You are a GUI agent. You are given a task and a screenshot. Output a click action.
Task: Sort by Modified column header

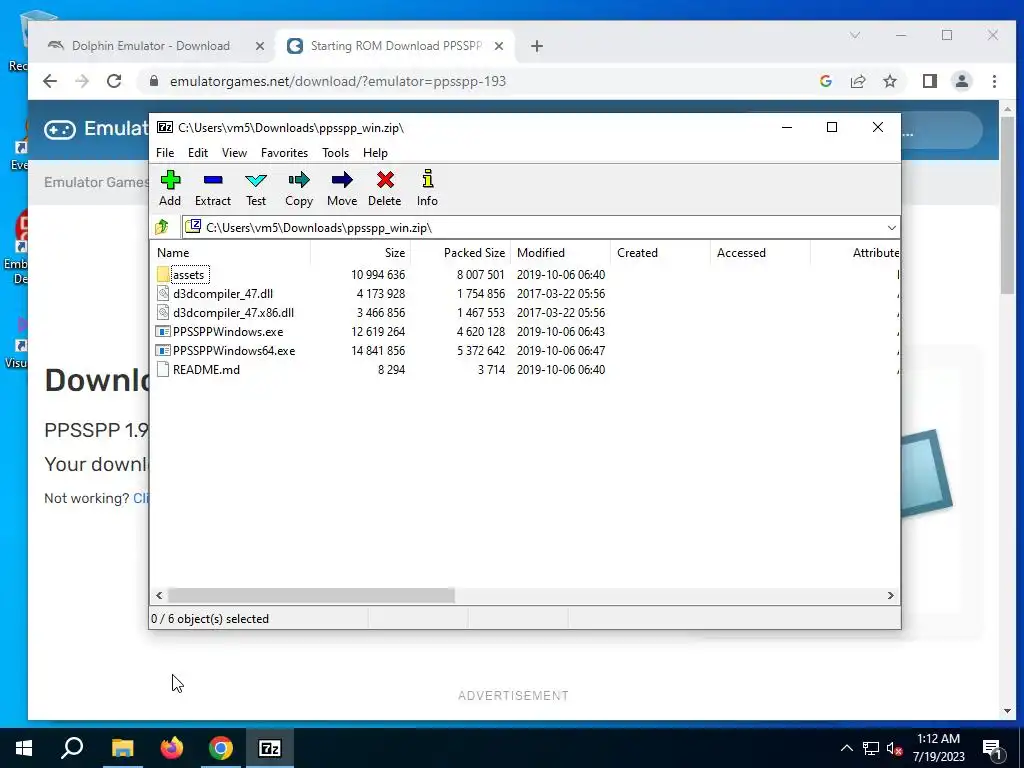click(560, 253)
